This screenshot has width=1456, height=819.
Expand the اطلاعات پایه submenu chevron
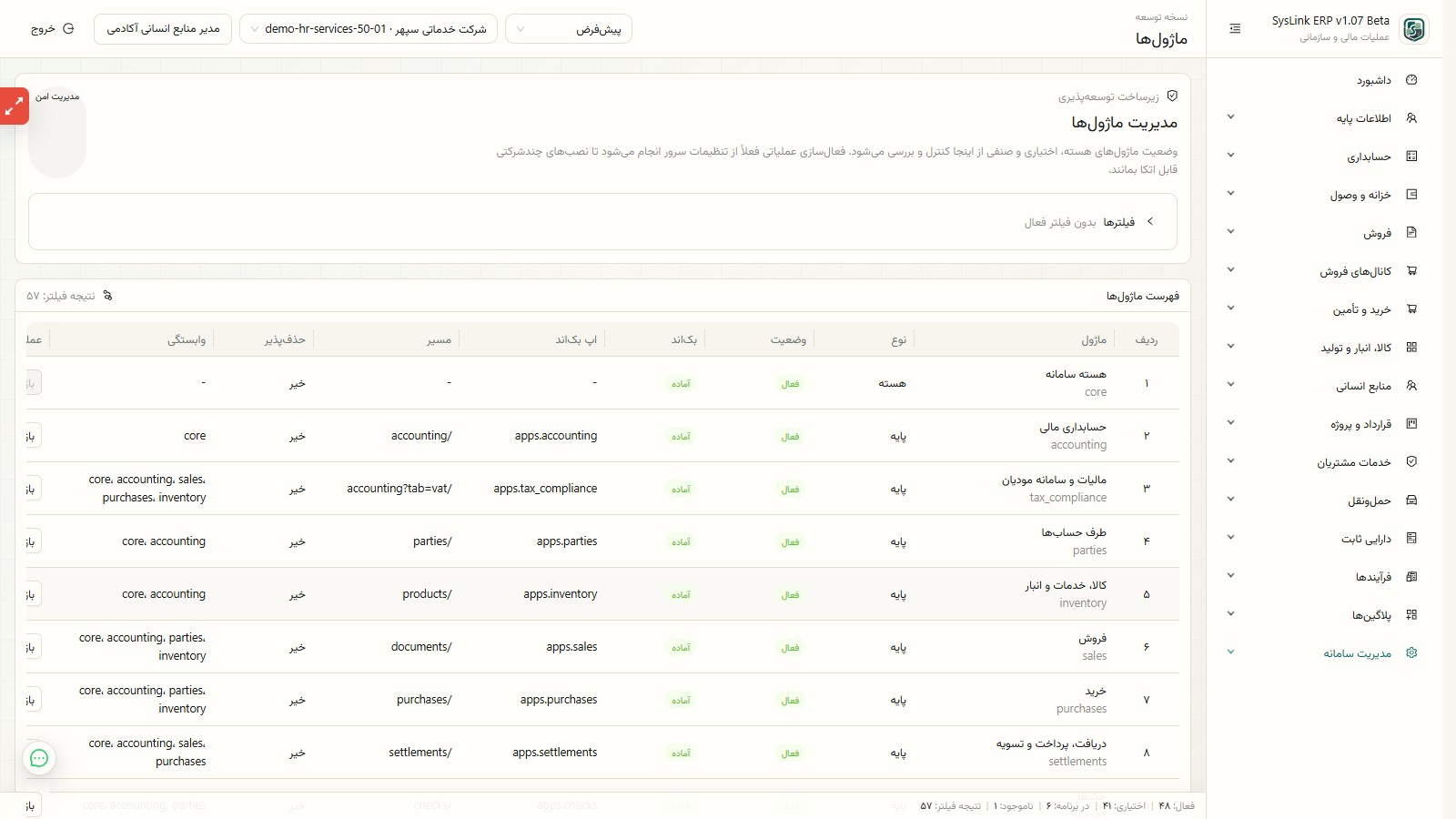pos(1230,117)
